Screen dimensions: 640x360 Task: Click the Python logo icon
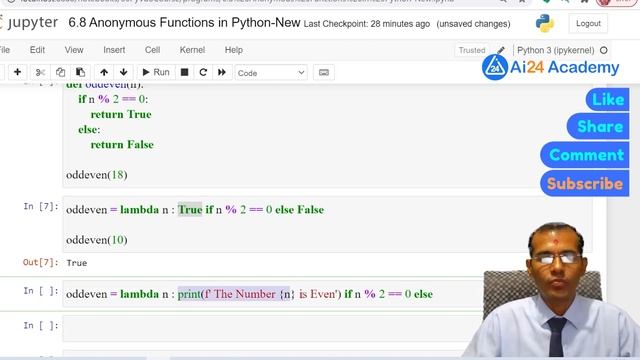click(544, 23)
